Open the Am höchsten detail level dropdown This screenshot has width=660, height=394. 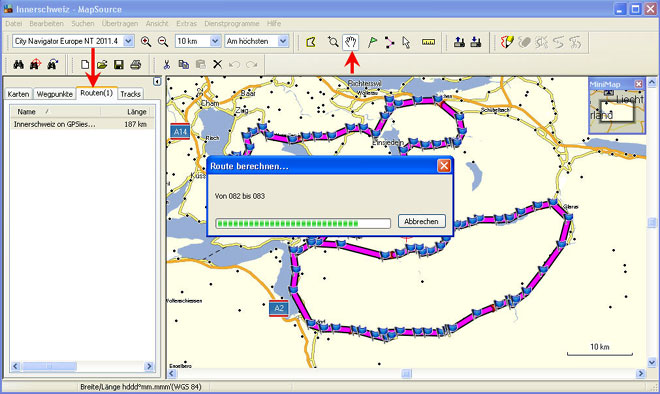click(283, 41)
